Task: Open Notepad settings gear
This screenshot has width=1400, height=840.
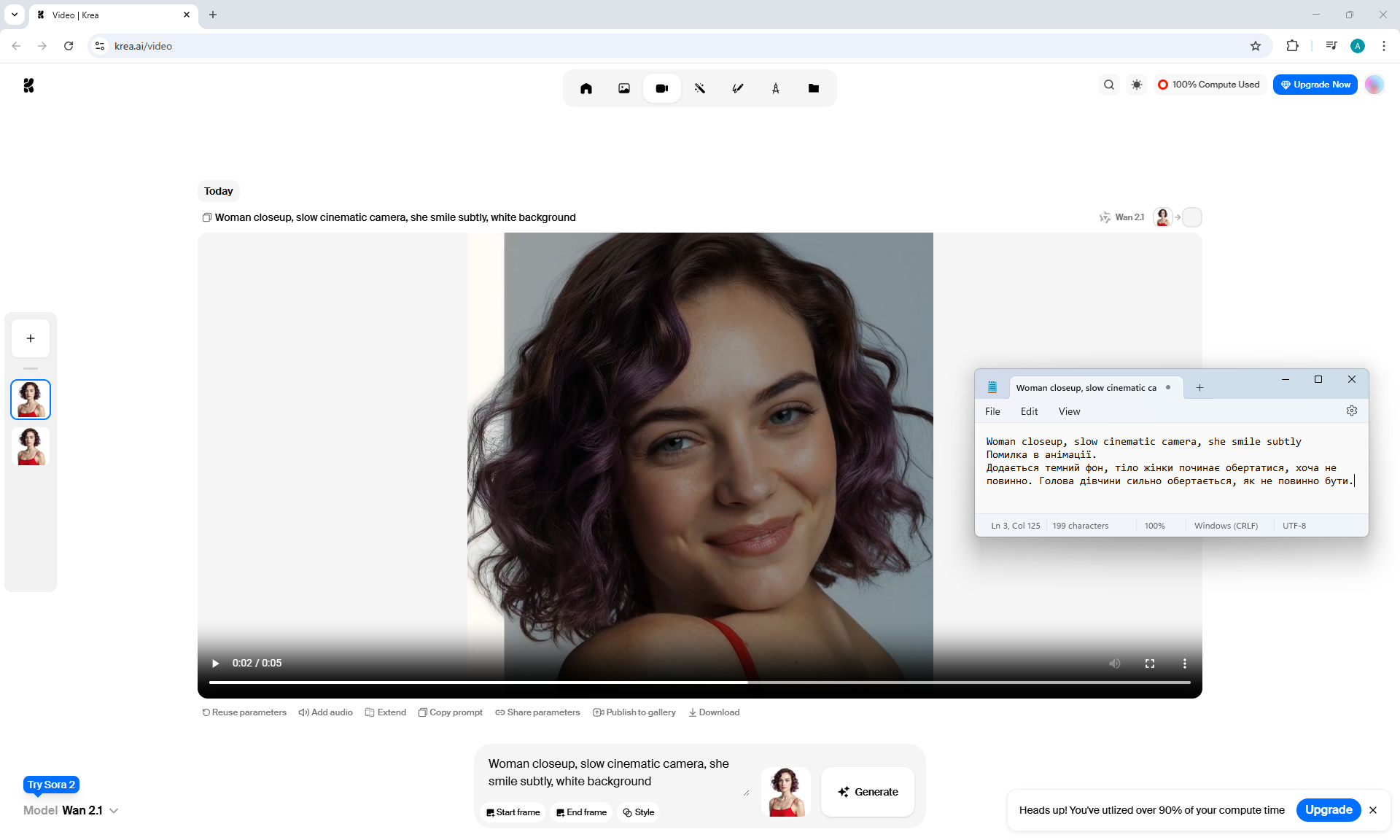Action: click(x=1351, y=411)
